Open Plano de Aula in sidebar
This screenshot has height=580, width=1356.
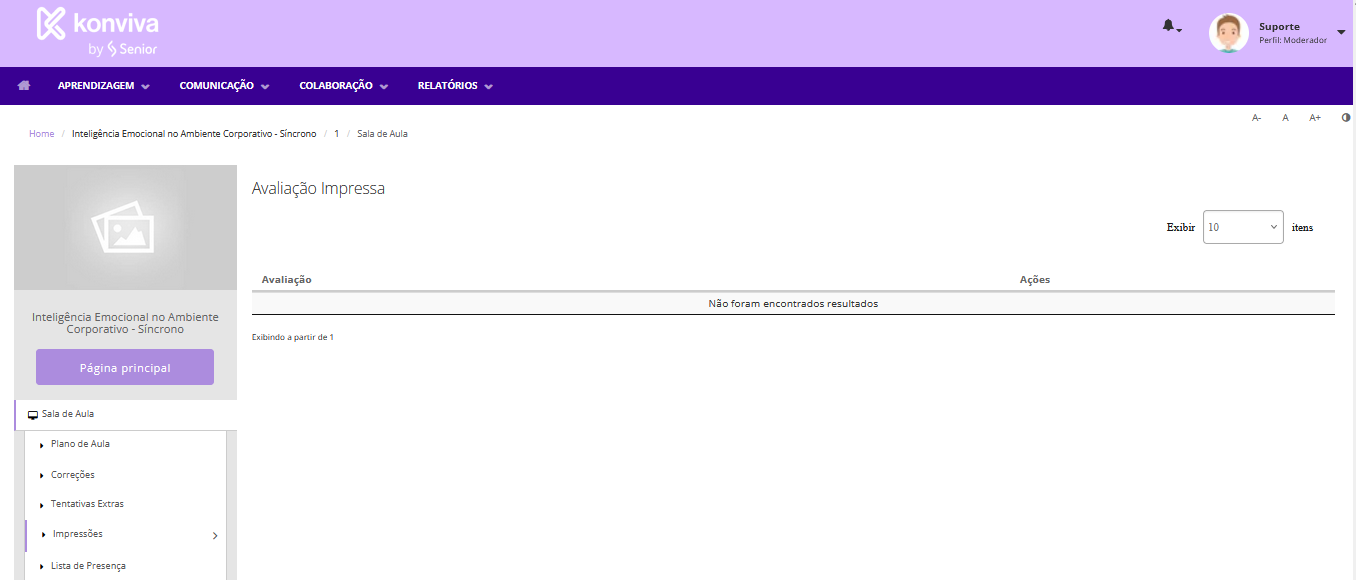80,444
